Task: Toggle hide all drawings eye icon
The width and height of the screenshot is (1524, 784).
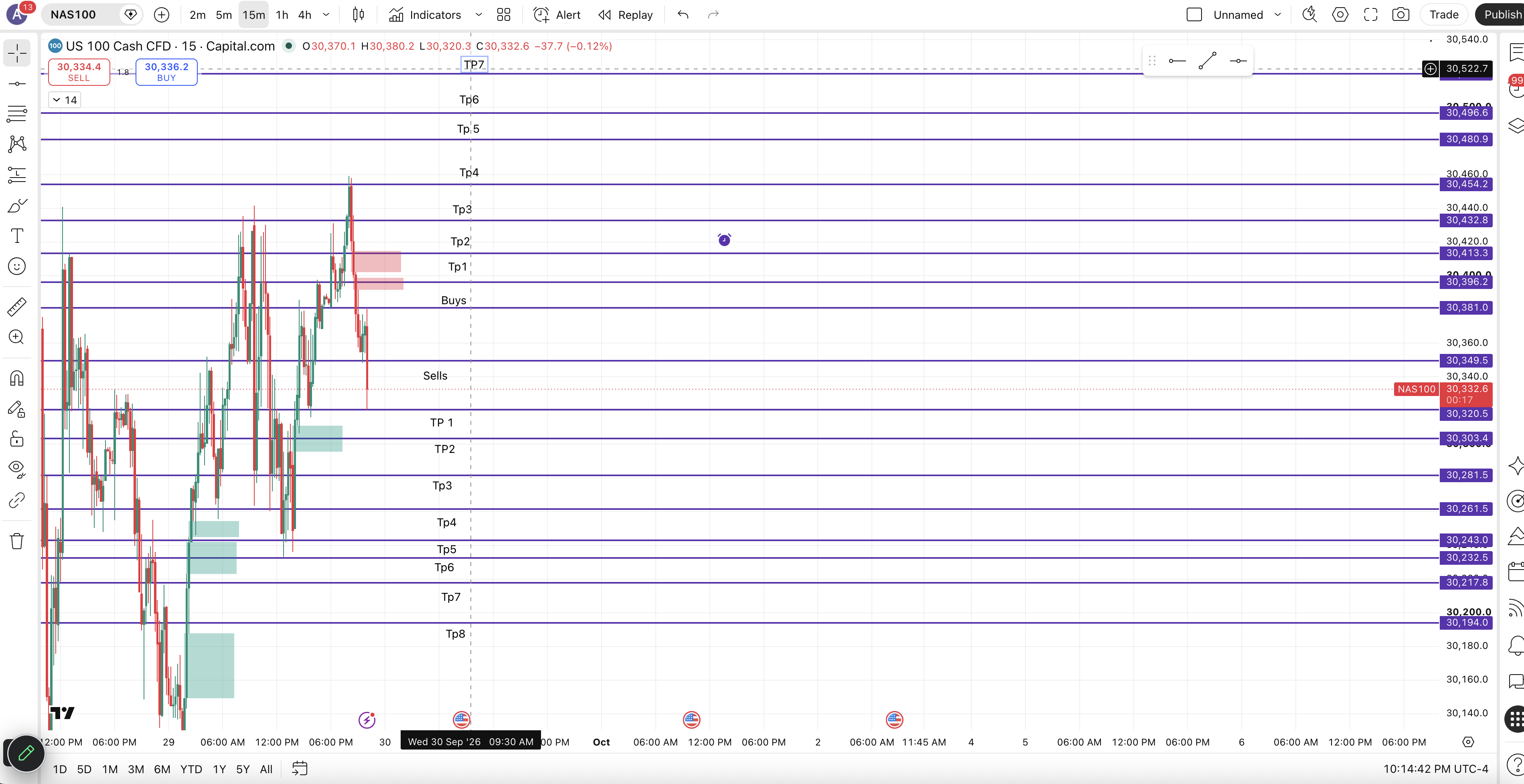Action: coord(17,469)
